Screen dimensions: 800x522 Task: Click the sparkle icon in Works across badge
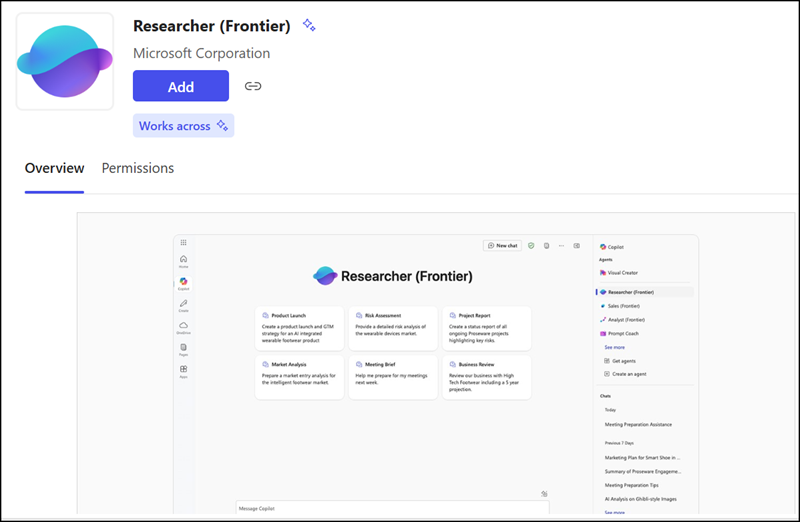pyautogui.click(x=222, y=125)
